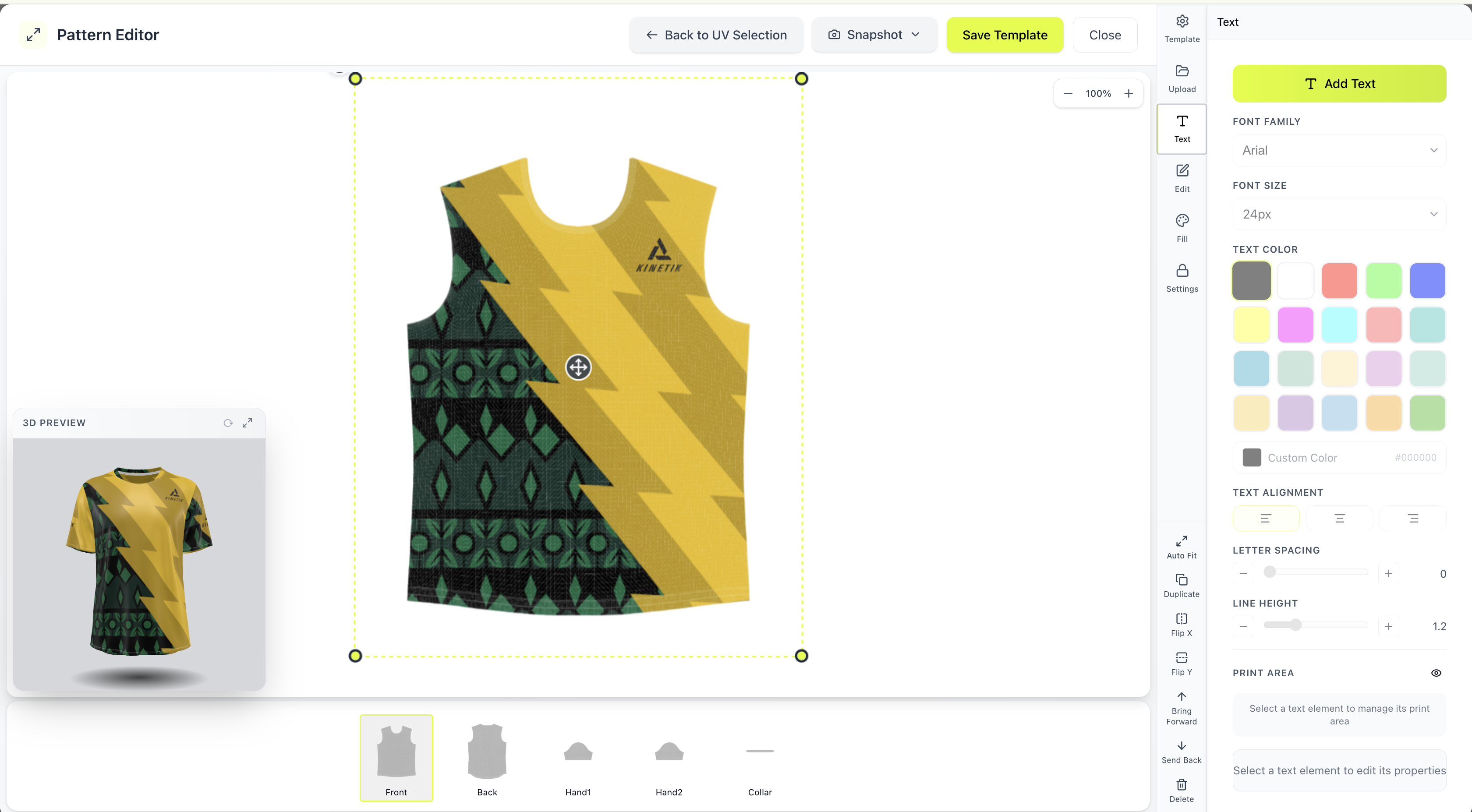Open the Upload panel
The width and height of the screenshot is (1472, 812).
(x=1182, y=79)
